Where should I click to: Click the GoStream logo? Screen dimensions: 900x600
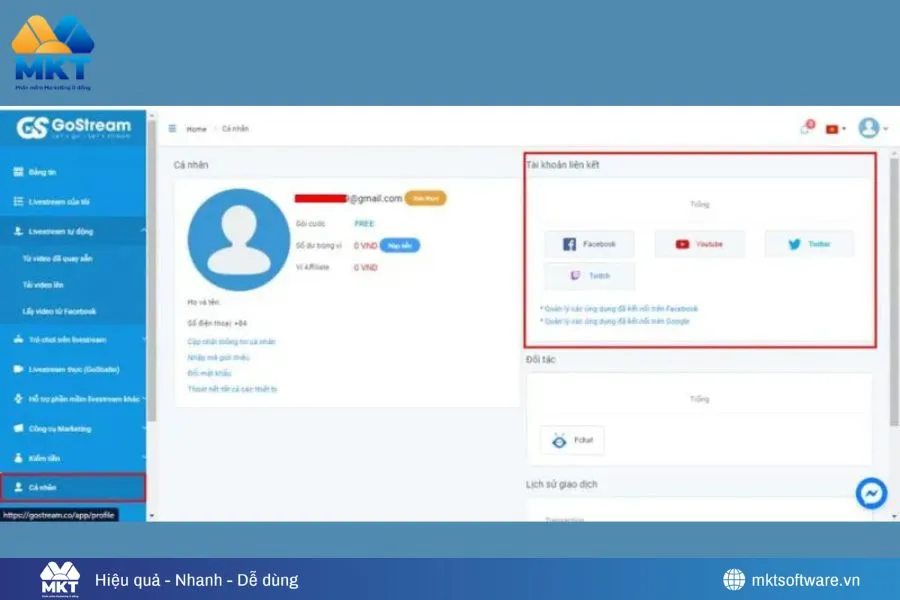(75, 125)
